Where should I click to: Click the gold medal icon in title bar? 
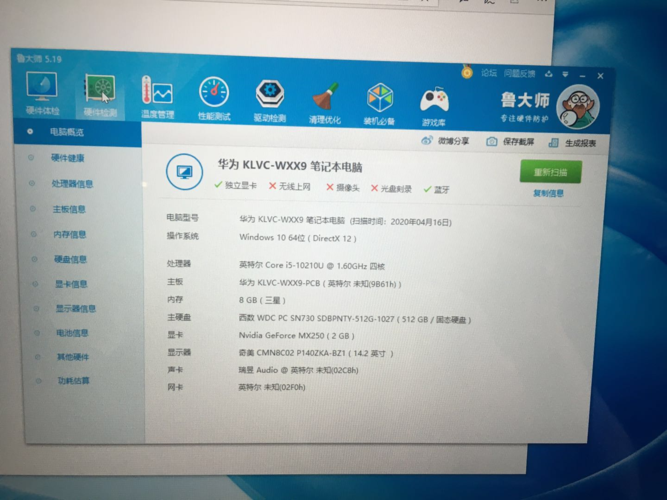pyautogui.click(x=467, y=71)
